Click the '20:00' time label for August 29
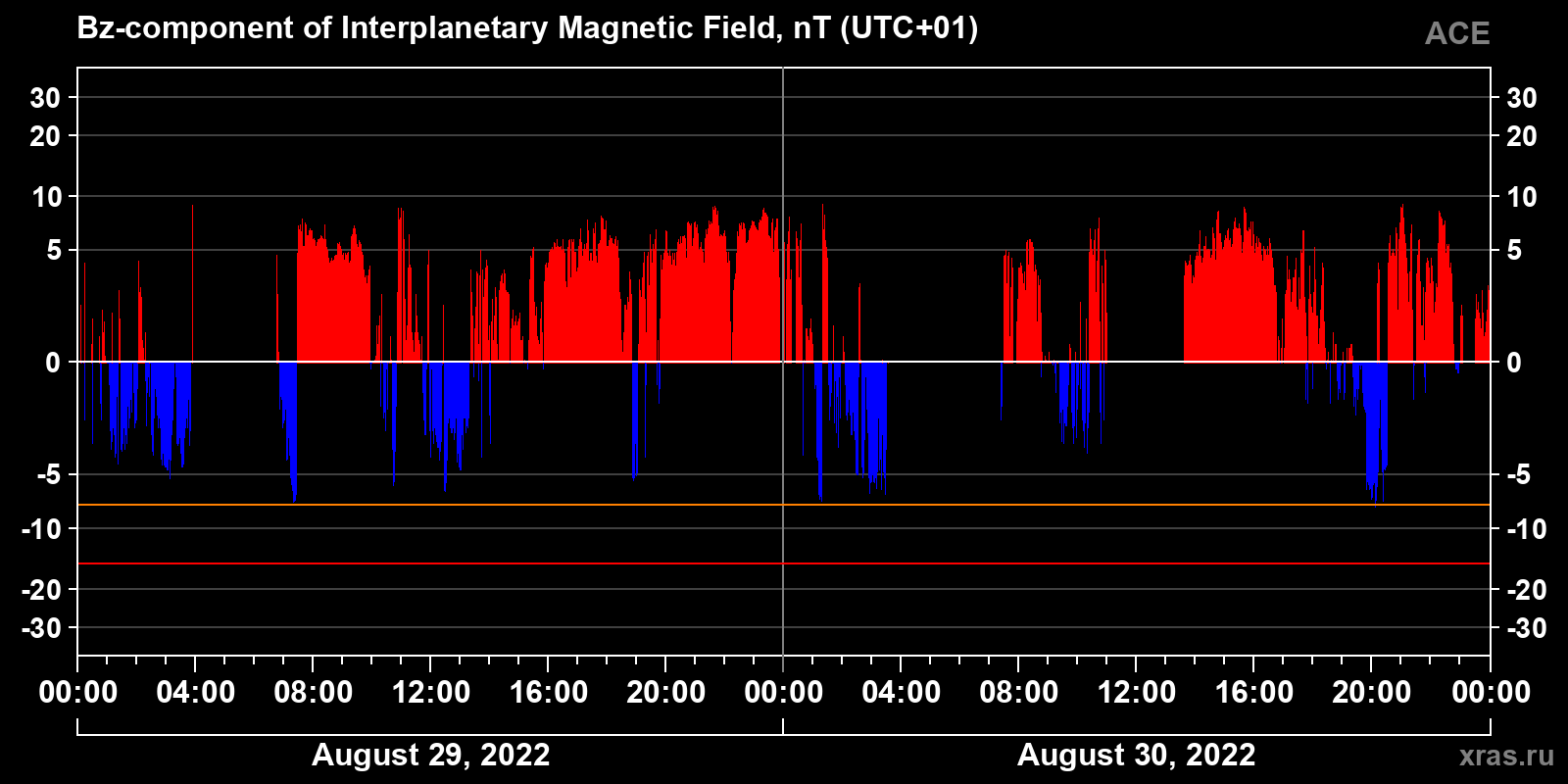 tap(666, 692)
